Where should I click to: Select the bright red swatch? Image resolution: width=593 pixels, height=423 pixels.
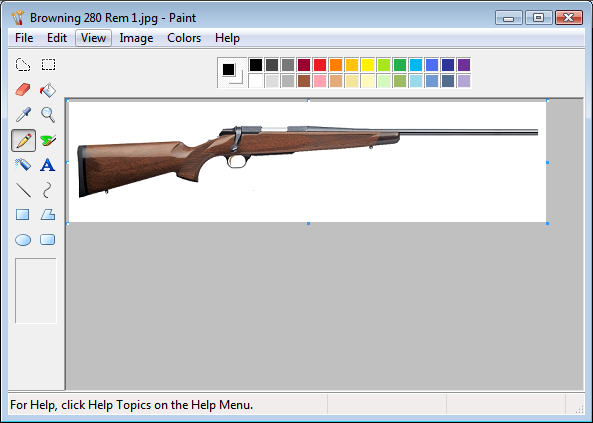(x=320, y=65)
